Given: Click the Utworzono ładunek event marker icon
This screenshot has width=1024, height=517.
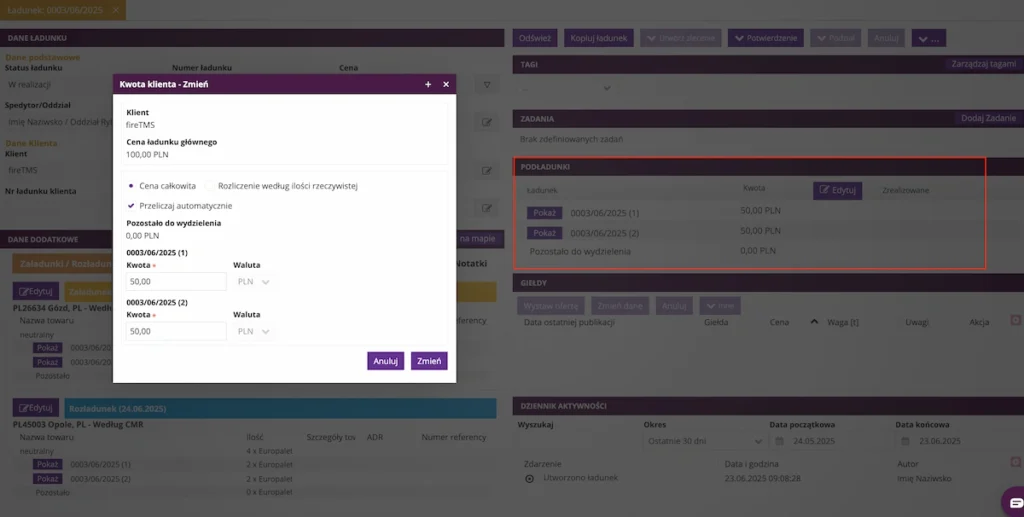Looking at the screenshot, I should tap(530, 478).
